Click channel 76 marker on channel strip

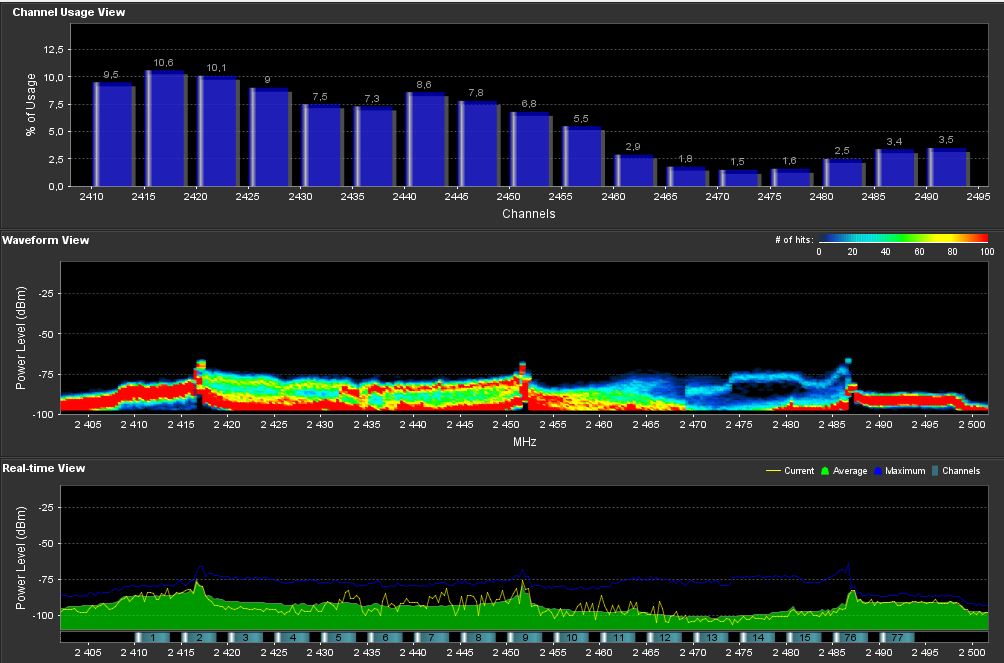[x=850, y=637]
